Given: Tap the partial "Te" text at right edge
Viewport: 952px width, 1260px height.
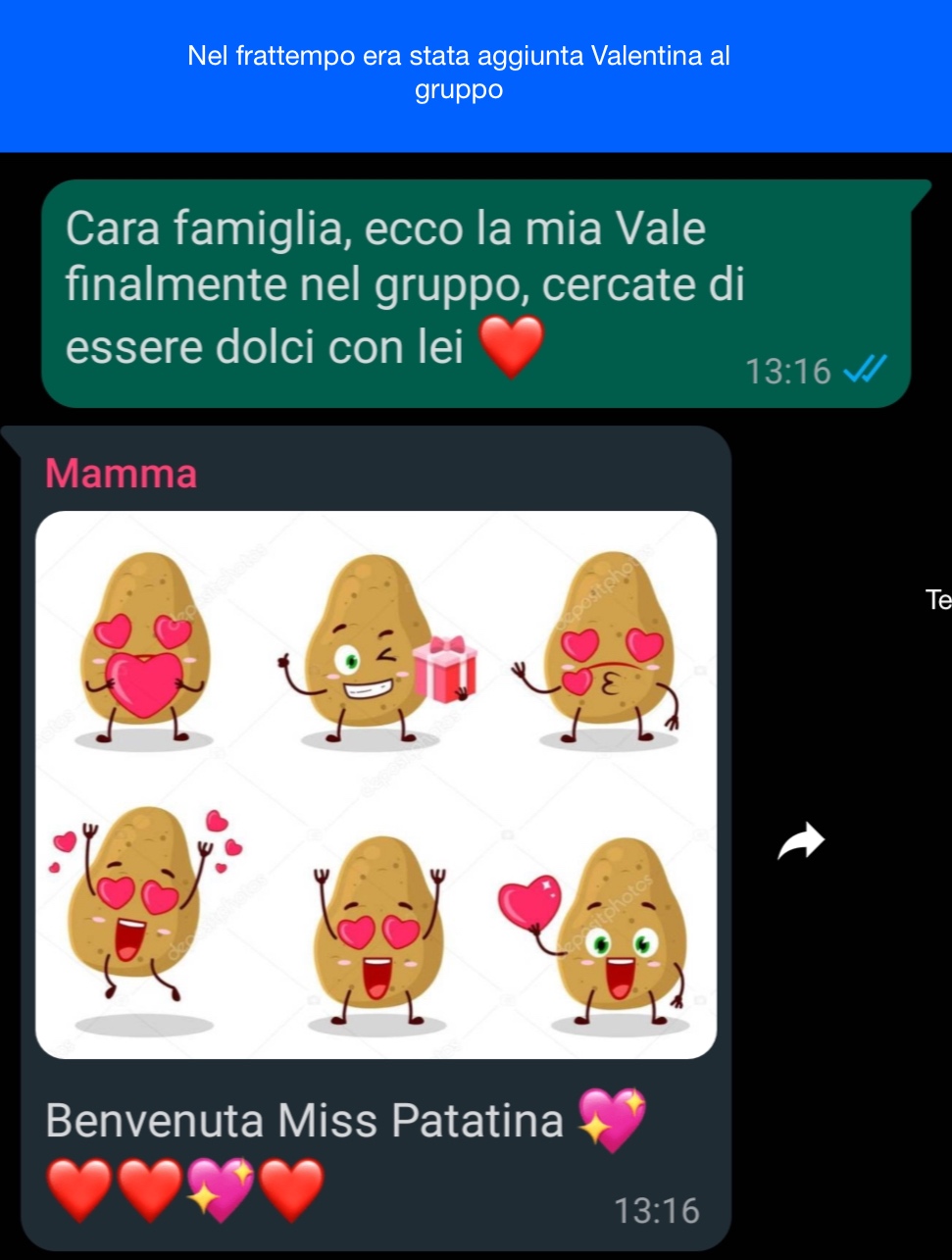Looking at the screenshot, I should [x=938, y=599].
